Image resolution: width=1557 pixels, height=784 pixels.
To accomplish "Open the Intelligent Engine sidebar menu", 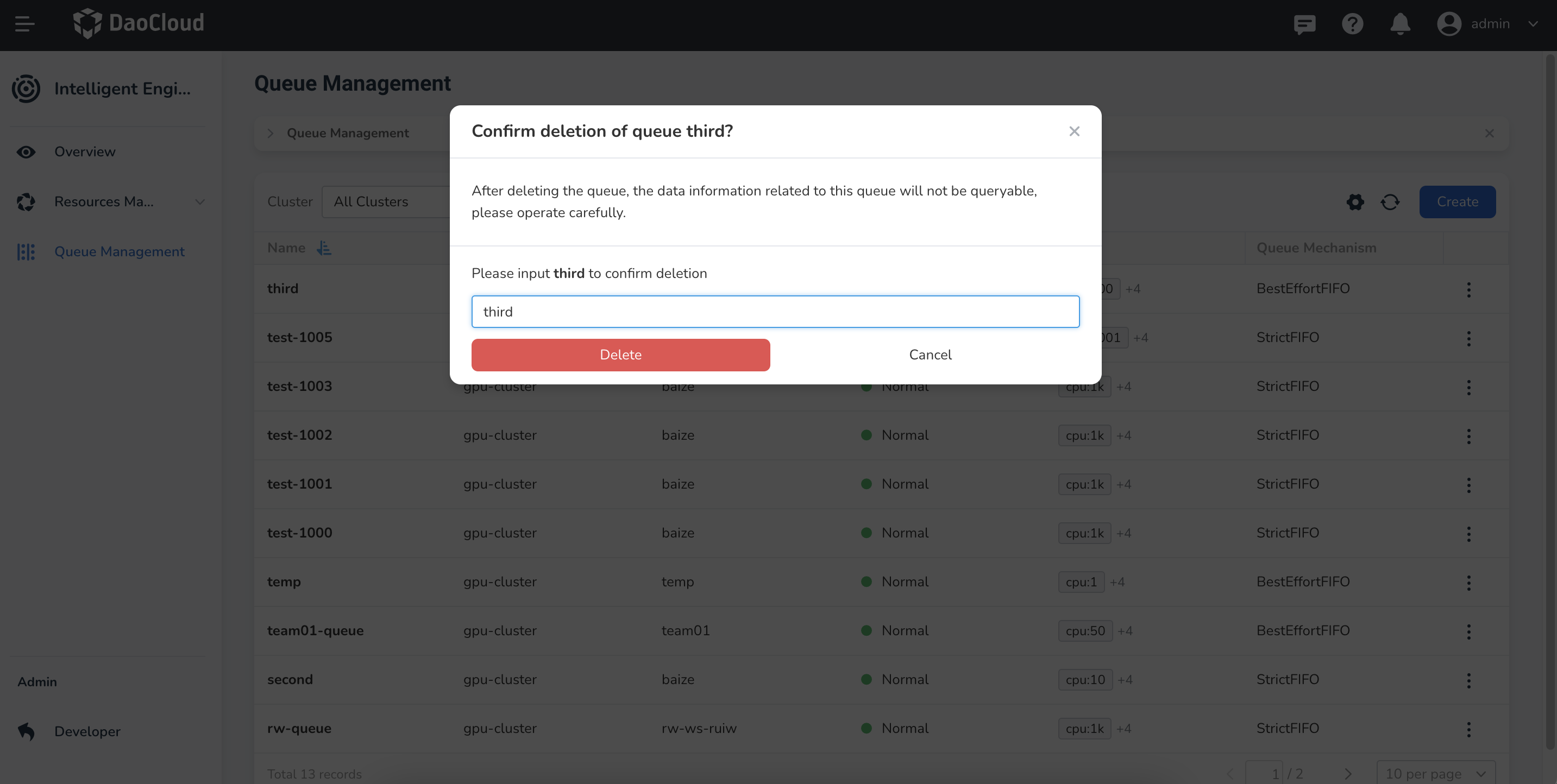I will [x=110, y=88].
